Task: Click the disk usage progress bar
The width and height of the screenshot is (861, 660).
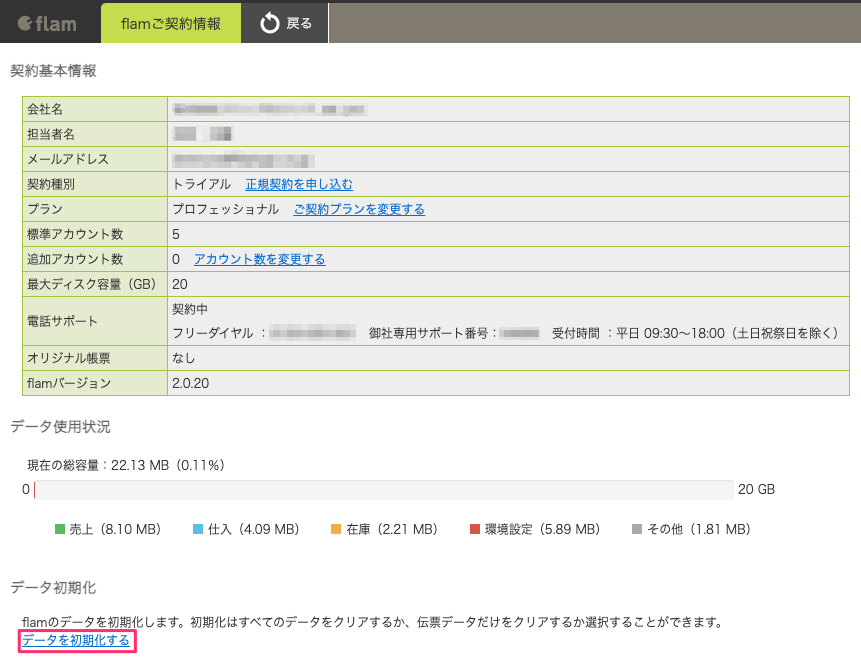Action: tap(383, 489)
